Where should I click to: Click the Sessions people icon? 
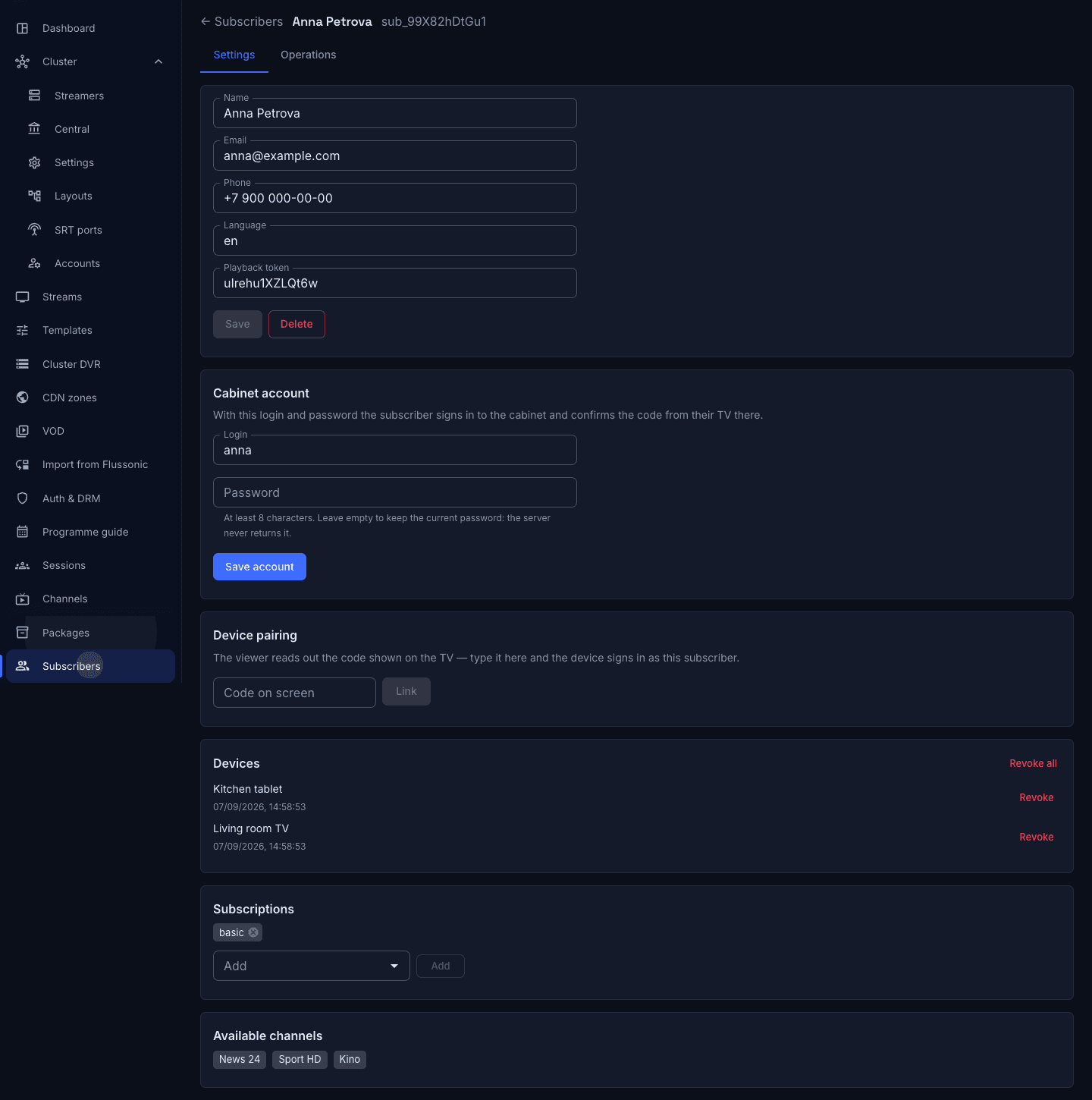(23, 565)
